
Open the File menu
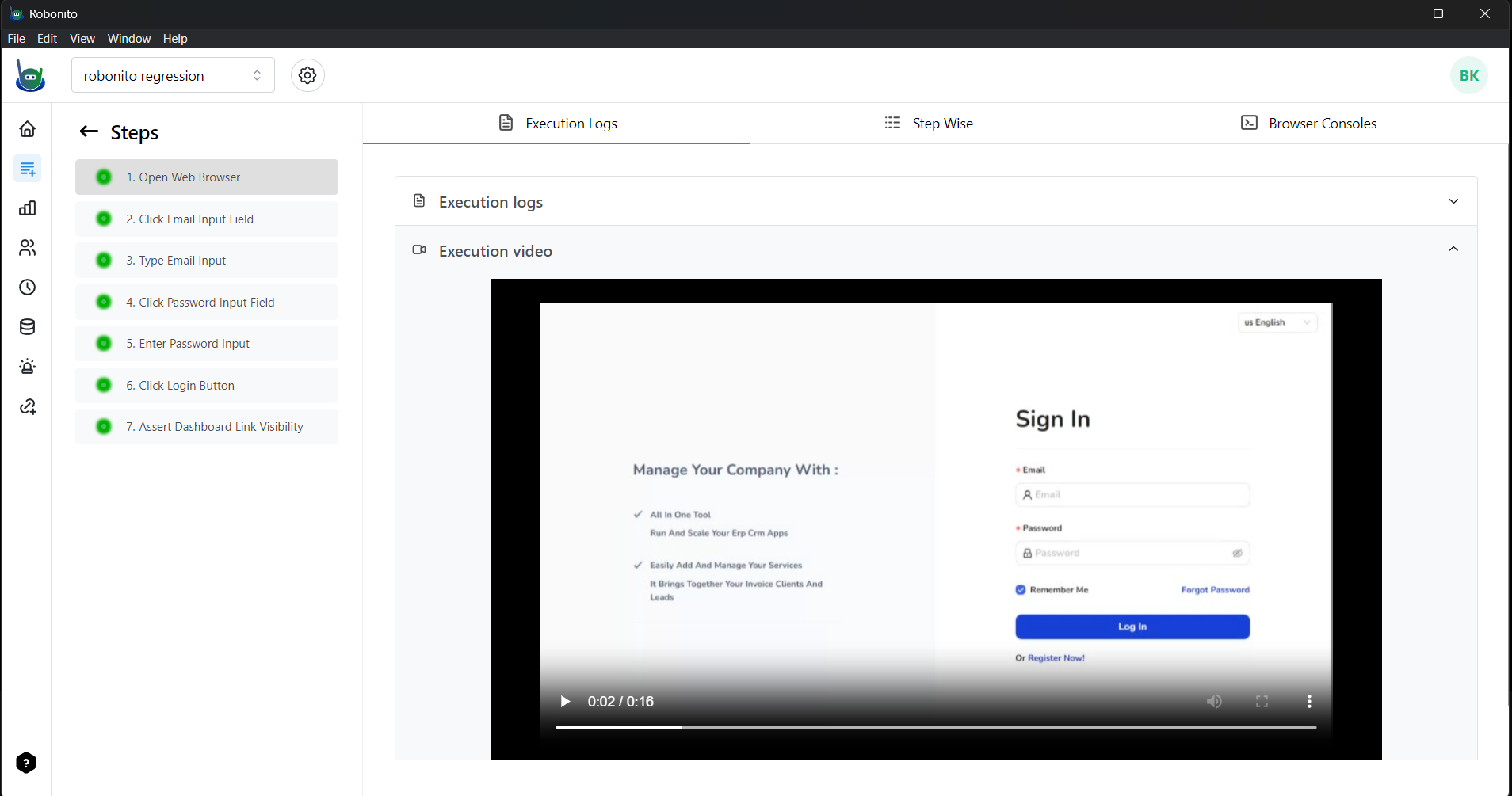point(17,38)
